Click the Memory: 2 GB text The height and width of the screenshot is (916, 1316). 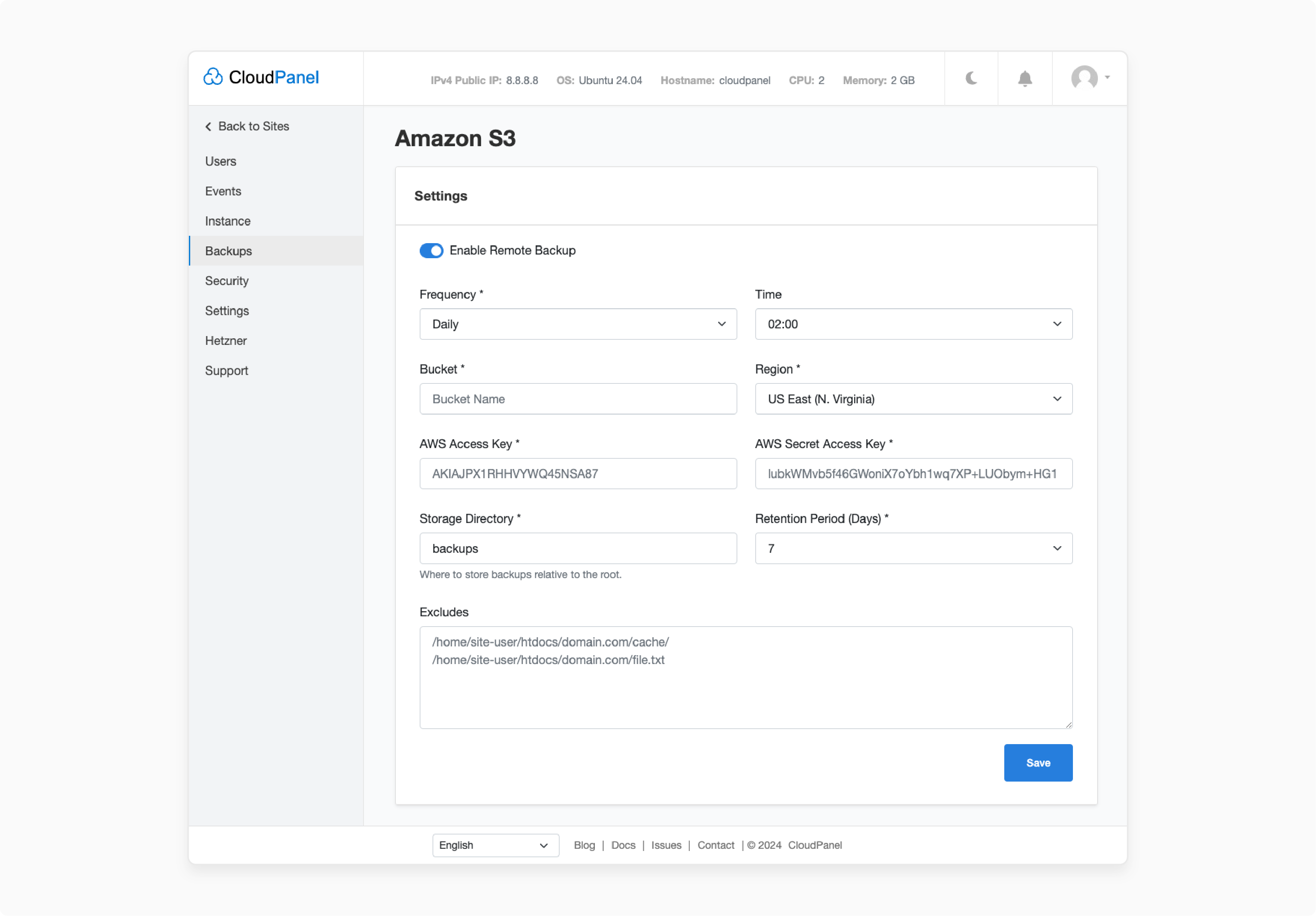click(878, 81)
